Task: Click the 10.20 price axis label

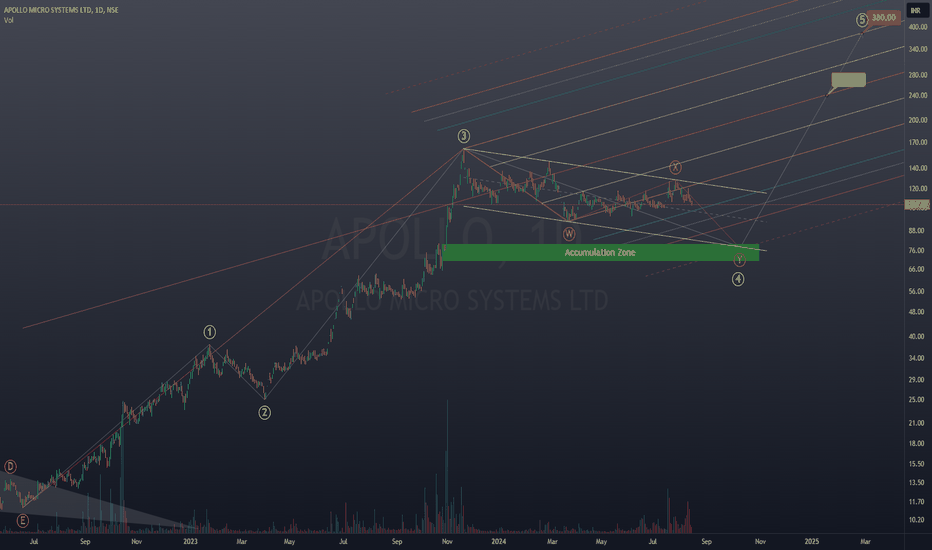Action: click(x=916, y=520)
